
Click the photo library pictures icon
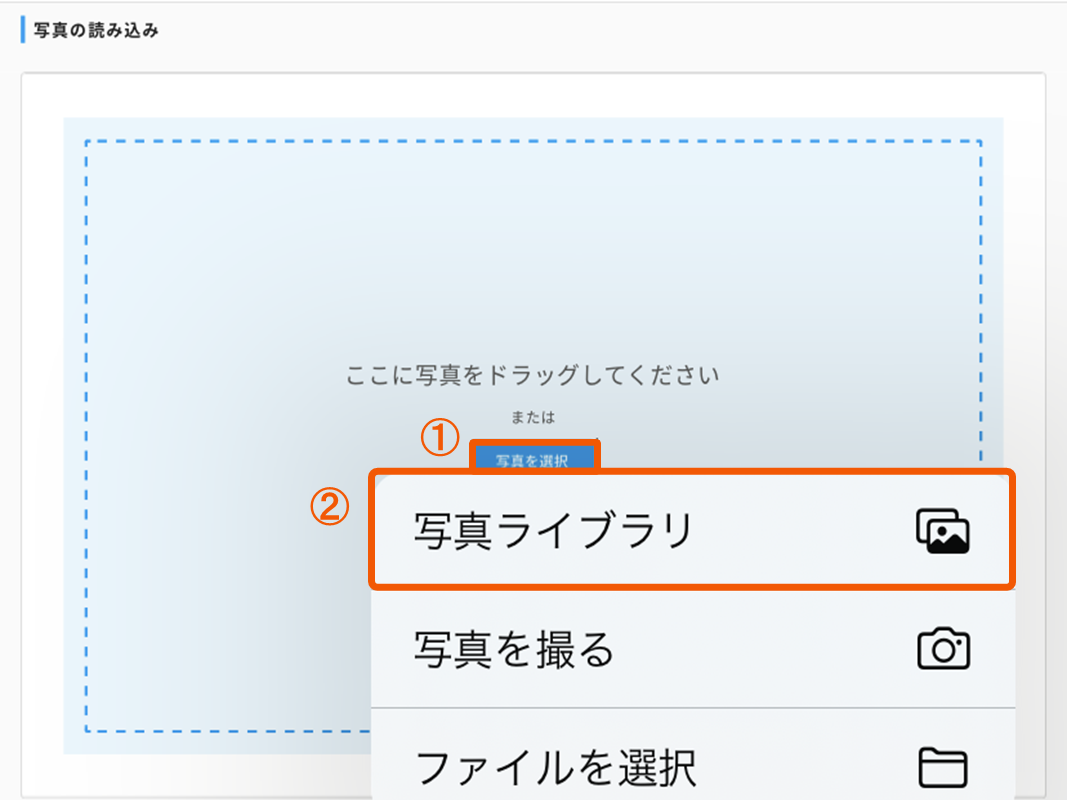943,531
